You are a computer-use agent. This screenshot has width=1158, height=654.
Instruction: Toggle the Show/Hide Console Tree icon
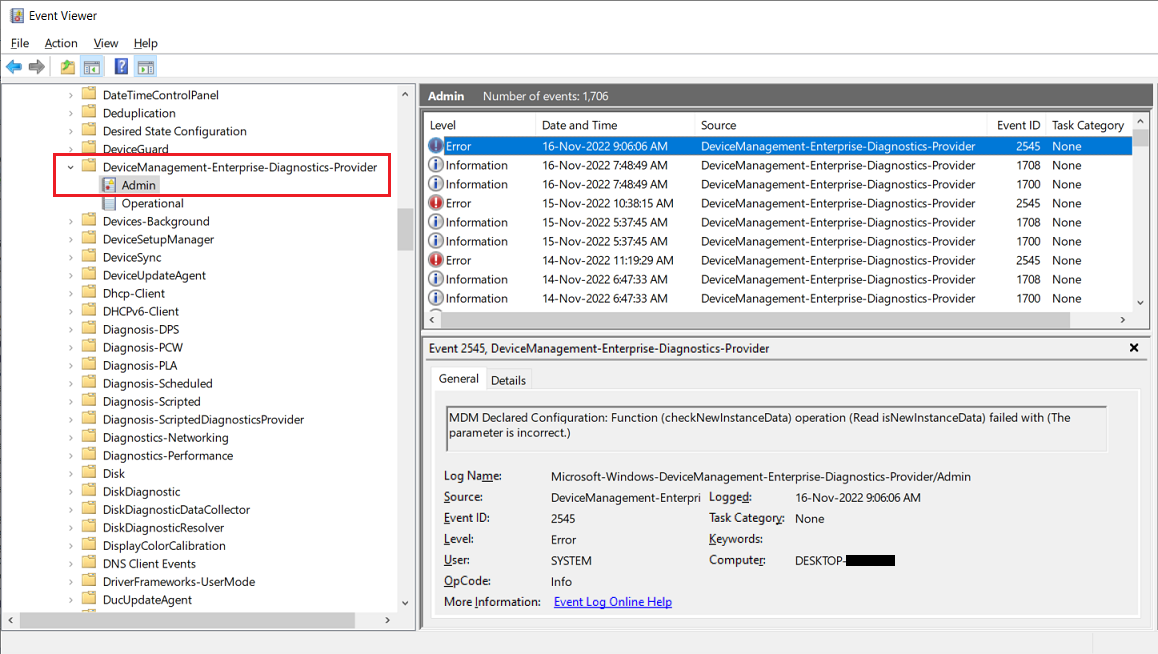(91, 67)
